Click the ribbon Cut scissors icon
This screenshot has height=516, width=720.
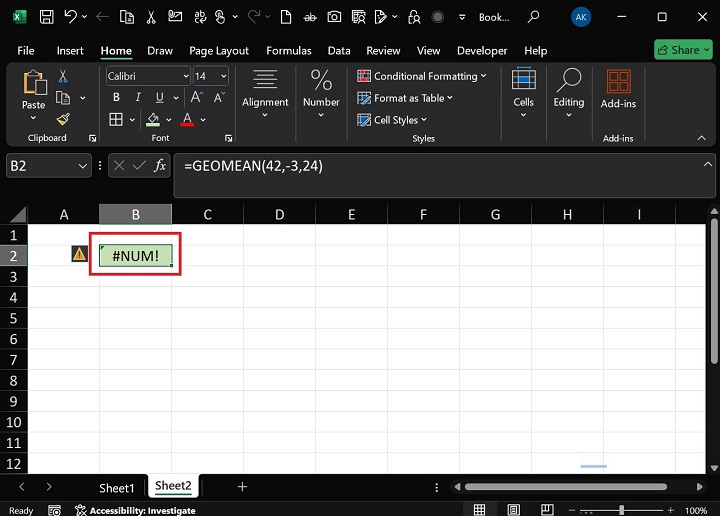[x=63, y=76]
